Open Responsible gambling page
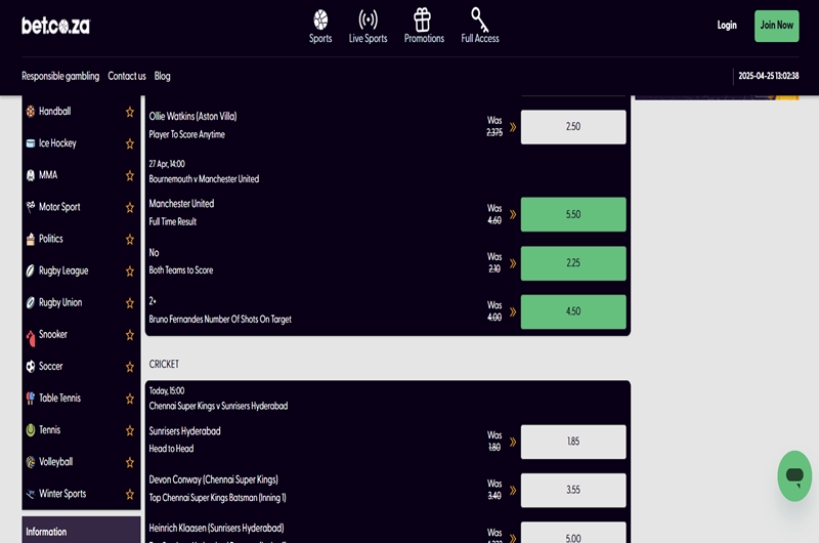This screenshot has width=819, height=543. [x=60, y=76]
